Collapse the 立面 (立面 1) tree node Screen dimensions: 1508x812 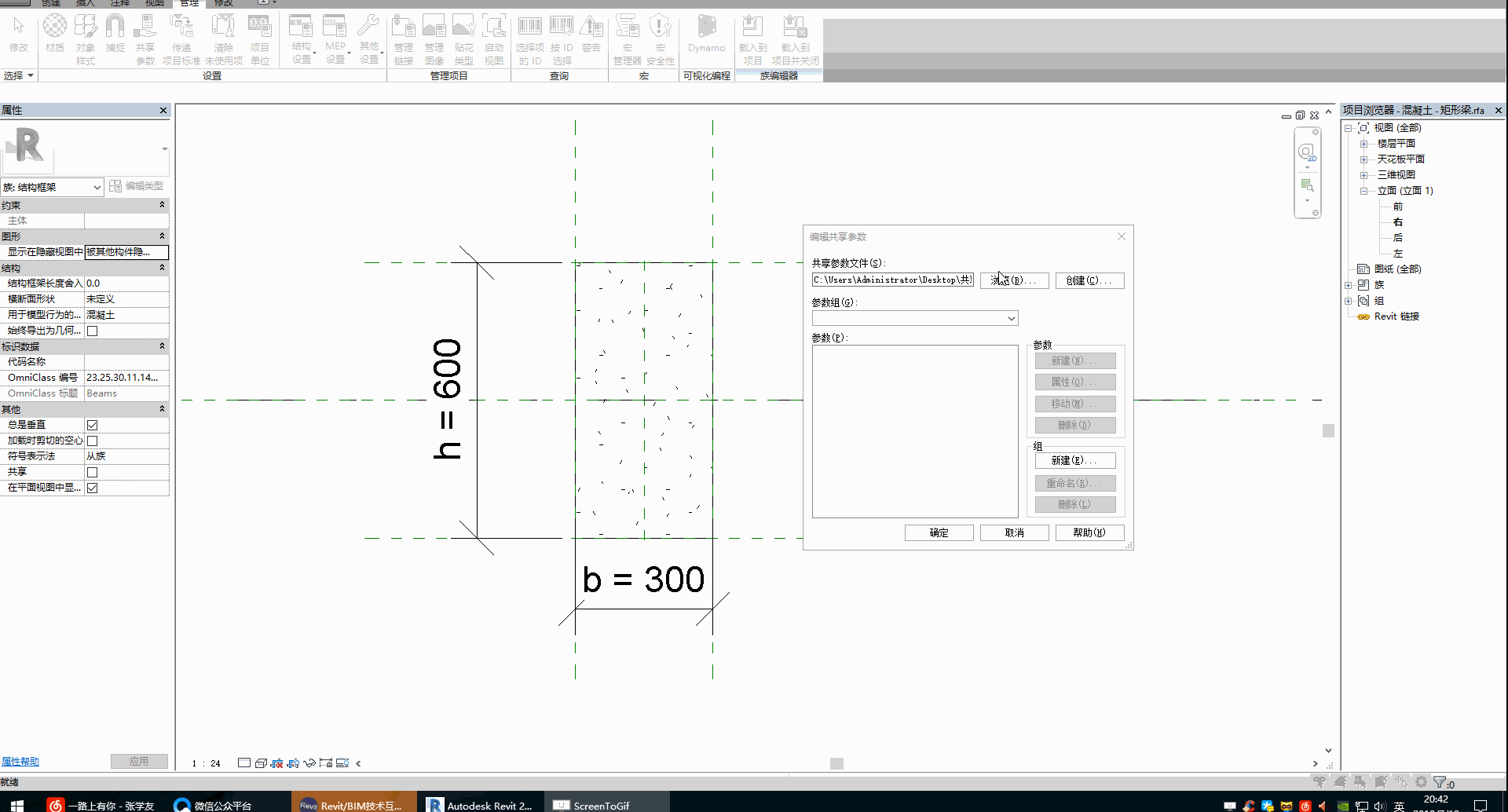(1364, 191)
